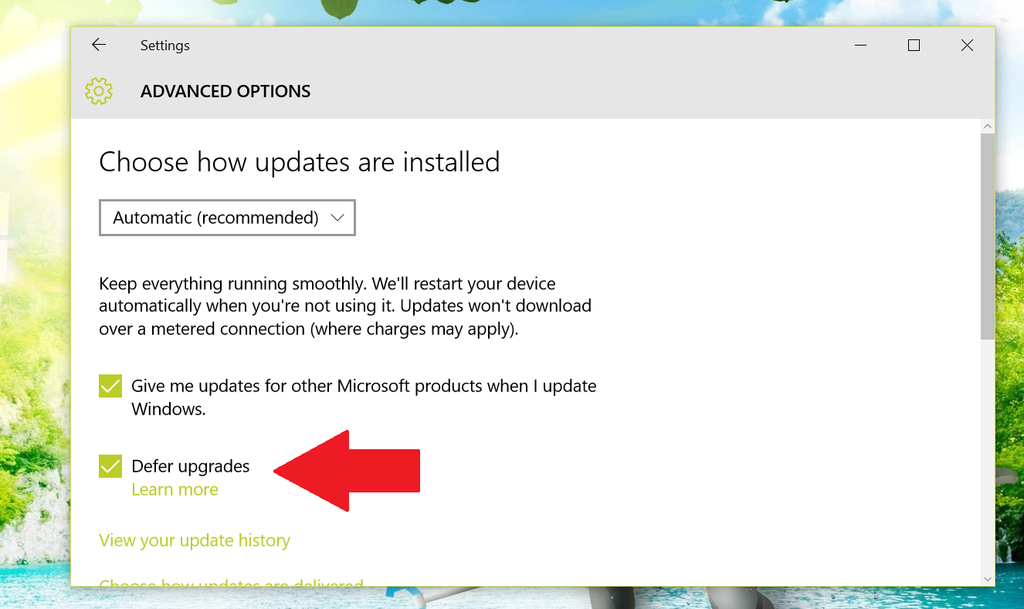The width and height of the screenshot is (1024, 609).
Task: Click the ADVANCED OPTIONS header
Action: (225, 91)
